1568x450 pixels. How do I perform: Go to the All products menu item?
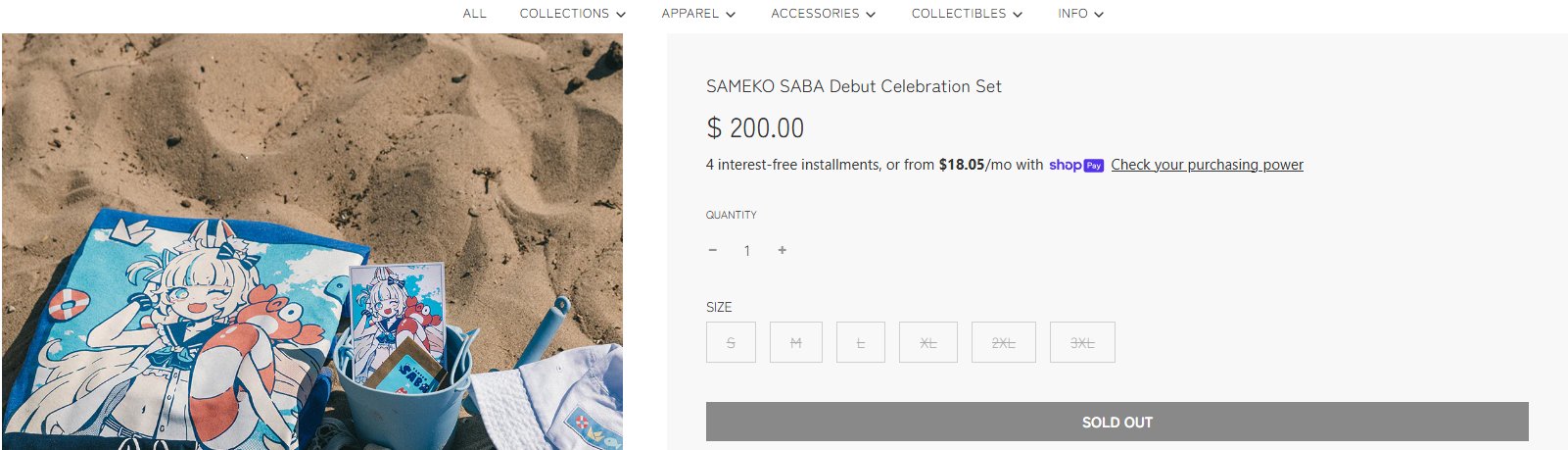pos(475,14)
